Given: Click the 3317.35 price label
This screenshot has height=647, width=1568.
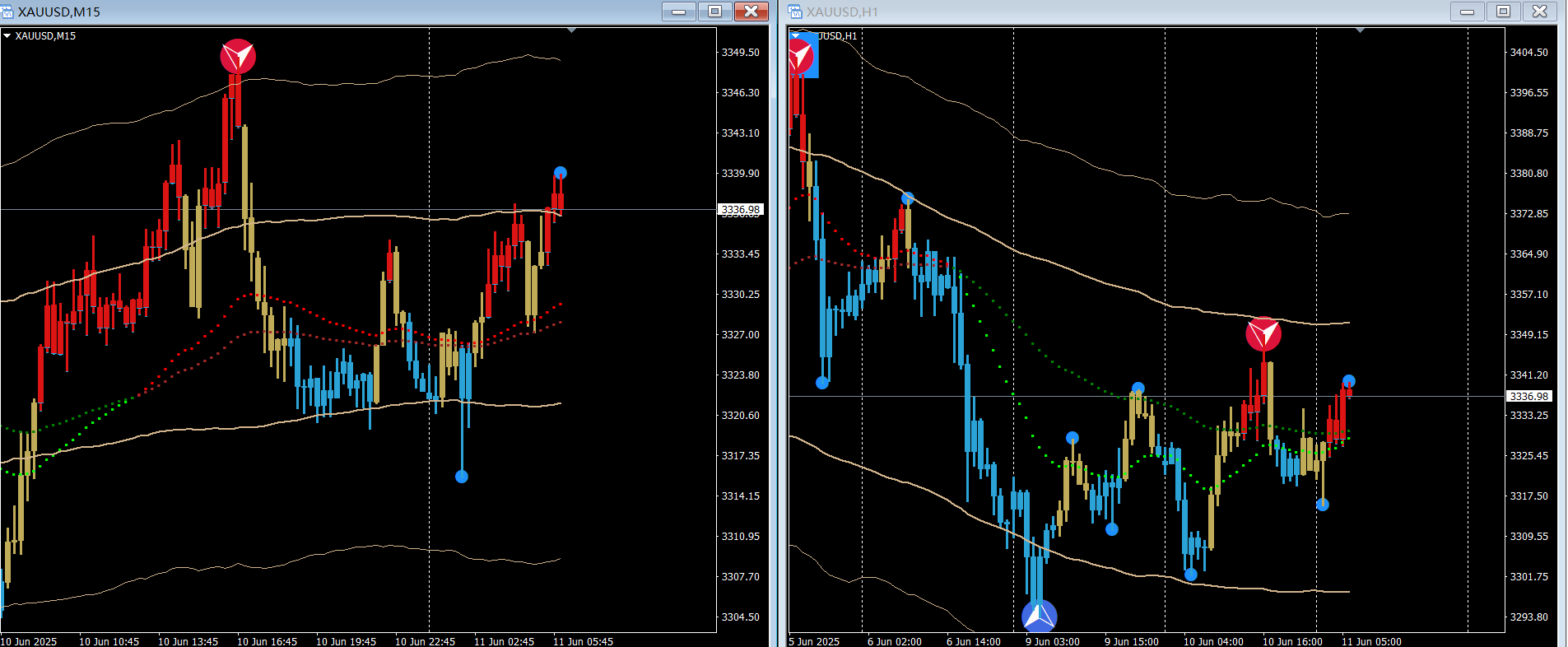Looking at the screenshot, I should [x=741, y=455].
